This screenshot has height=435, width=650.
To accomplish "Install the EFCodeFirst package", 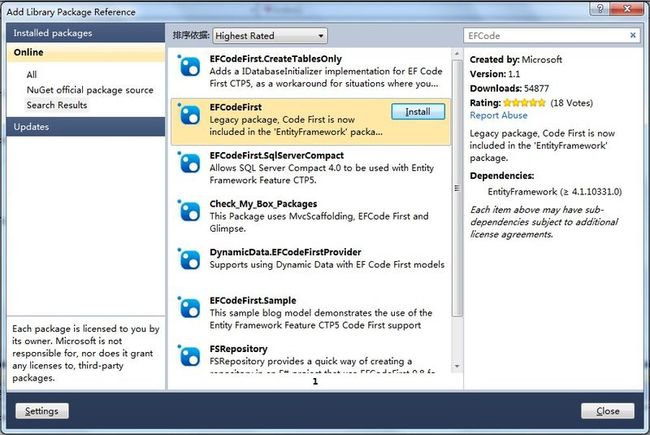I will [x=418, y=112].
